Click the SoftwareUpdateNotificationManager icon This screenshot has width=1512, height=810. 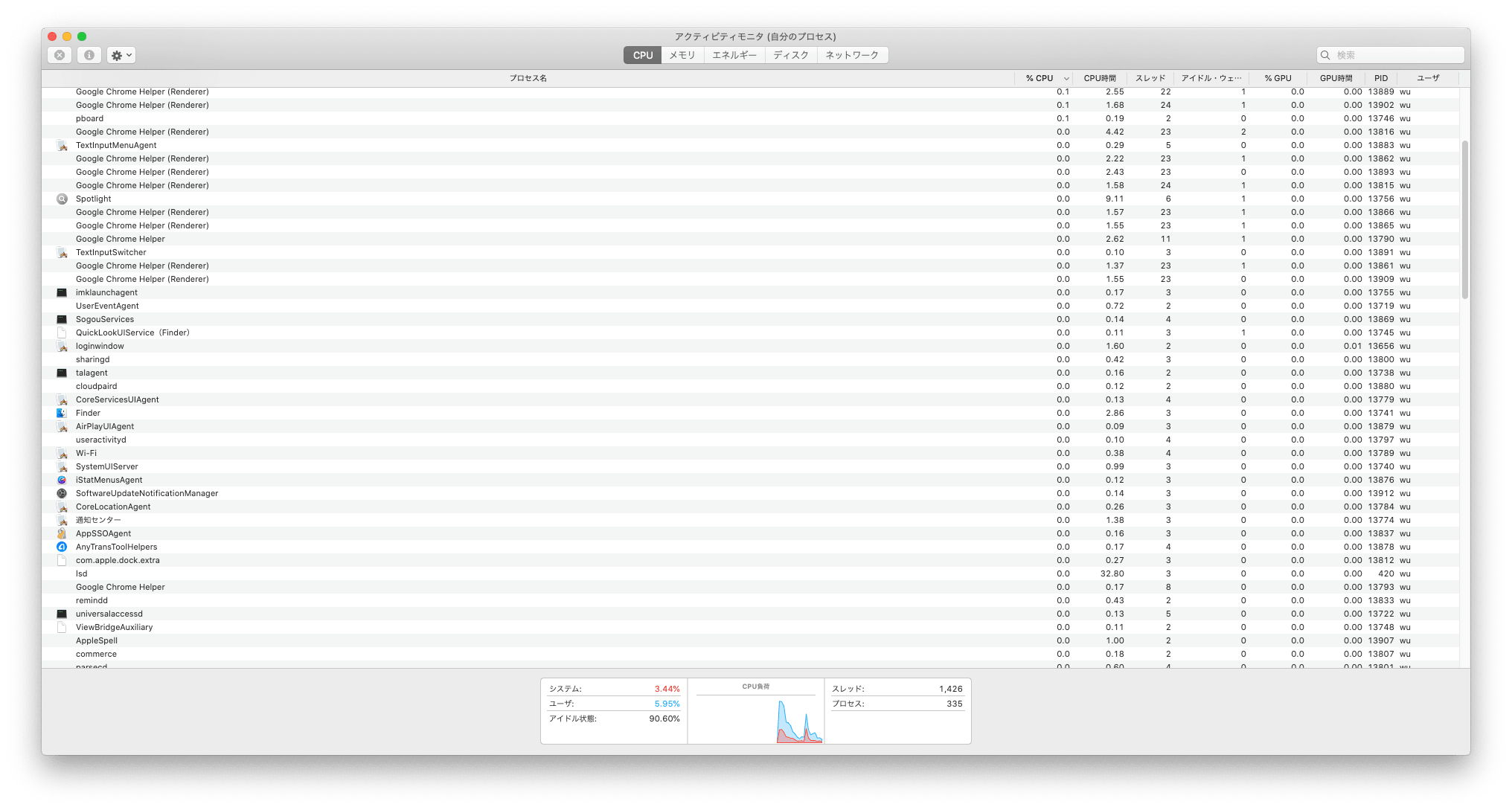coord(62,493)
